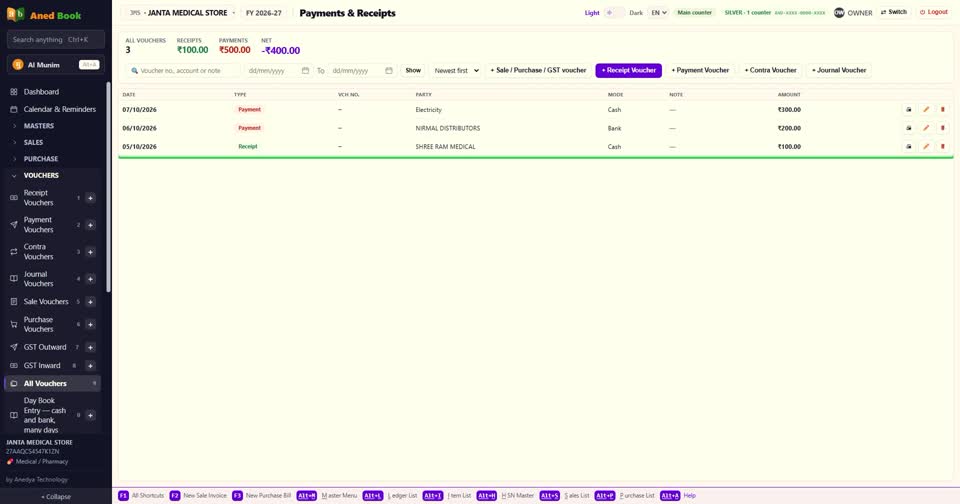Delete the Electricity payment voucher
This screenshot has width=960, height=504.
pos(942,110)
